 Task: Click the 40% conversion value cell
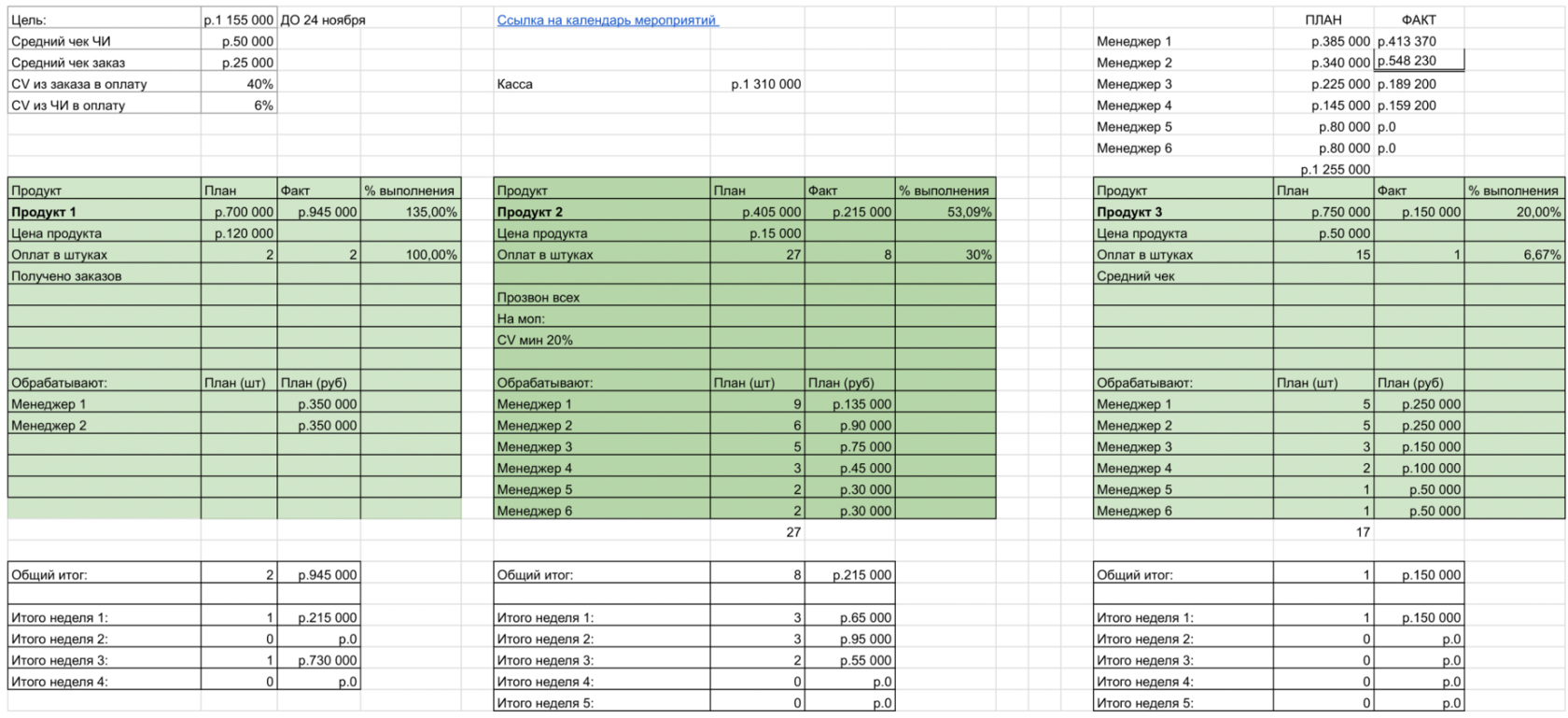click(x=239, y=84)
